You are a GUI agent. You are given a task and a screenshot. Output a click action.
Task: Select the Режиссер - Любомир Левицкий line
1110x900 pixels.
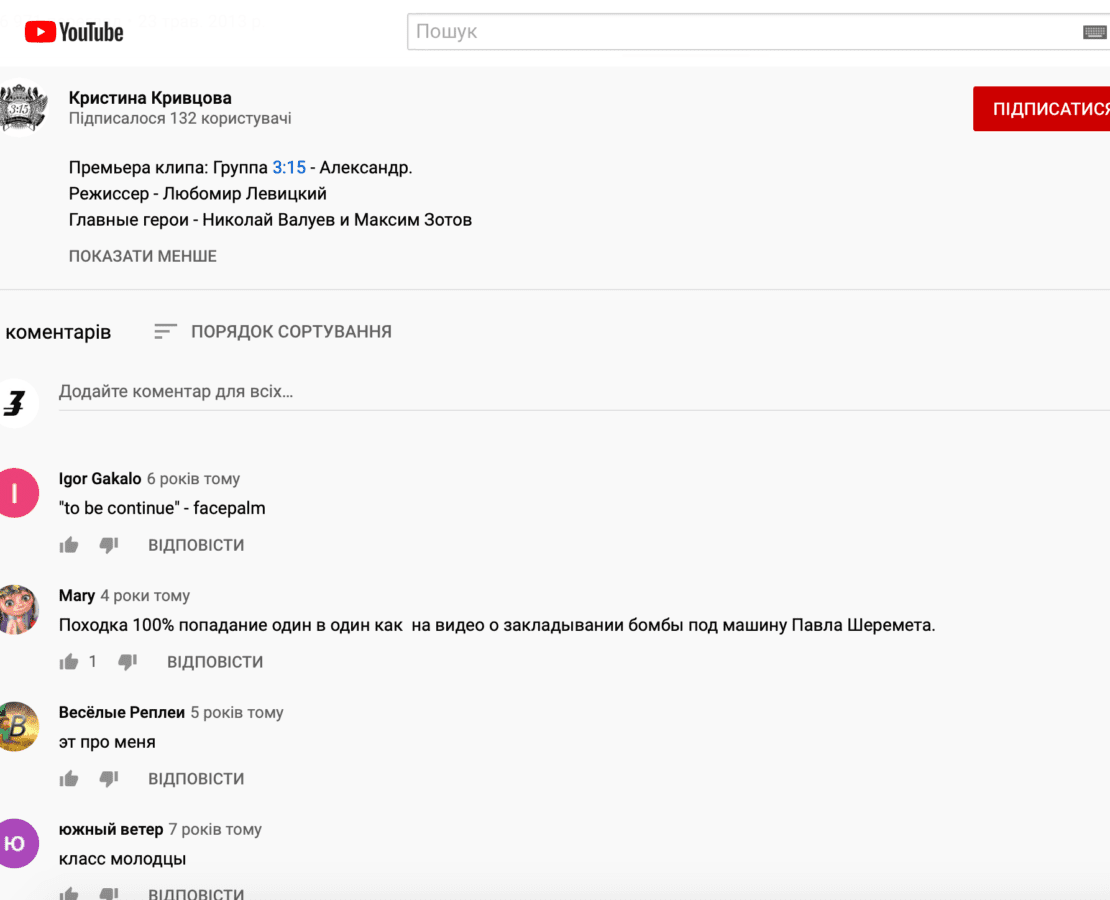point(198,193)
